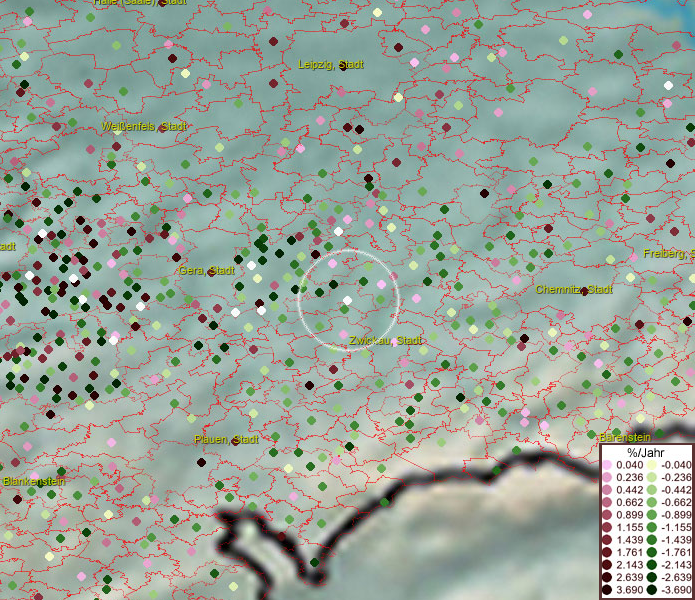Viewport: 695px width, 600px height.
Task: Pick the -0.040 pale yellow legend swatch
Action: tap(652, 465)
